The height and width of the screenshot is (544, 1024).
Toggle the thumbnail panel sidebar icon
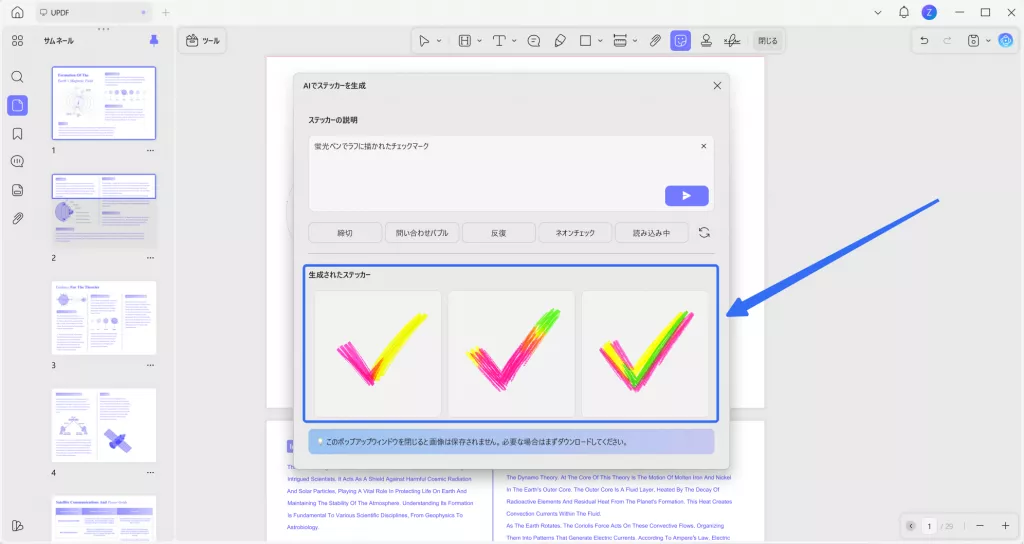coord(18,105)
